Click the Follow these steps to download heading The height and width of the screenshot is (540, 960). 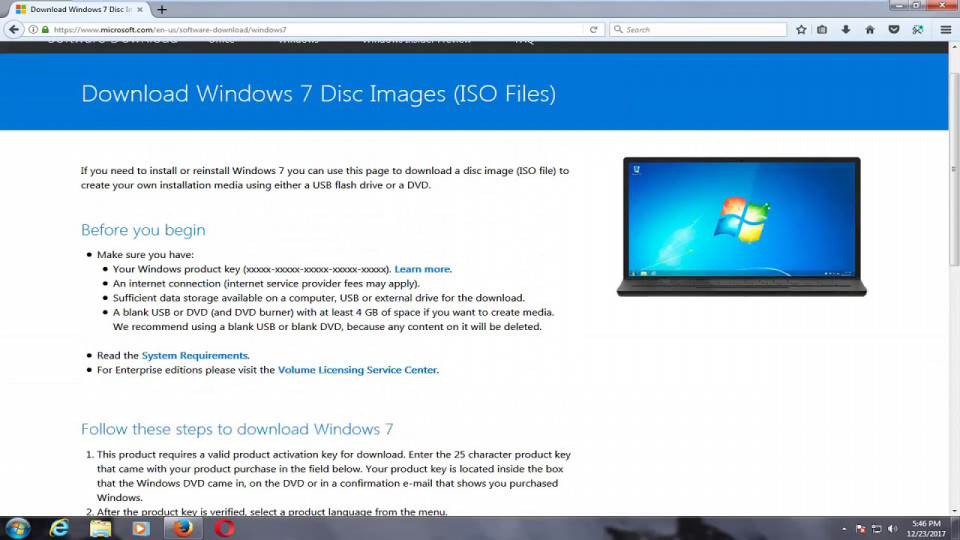(x=237, y=429)
